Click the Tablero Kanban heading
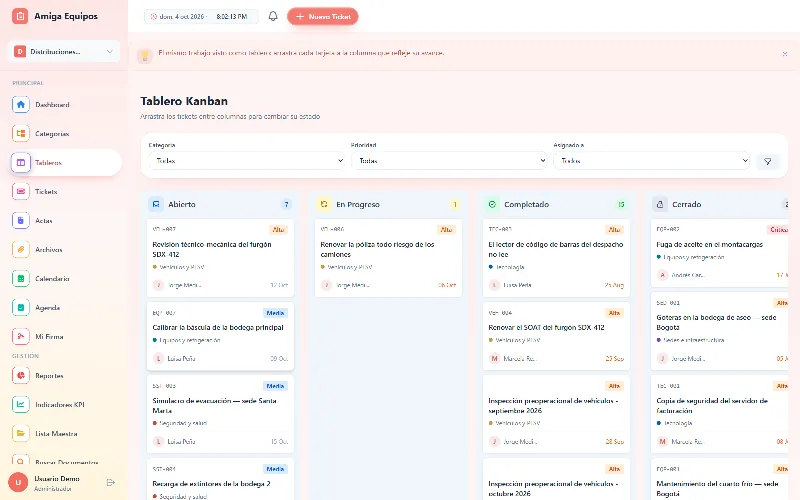Screen dimensions: 800x500 [184, 101]
